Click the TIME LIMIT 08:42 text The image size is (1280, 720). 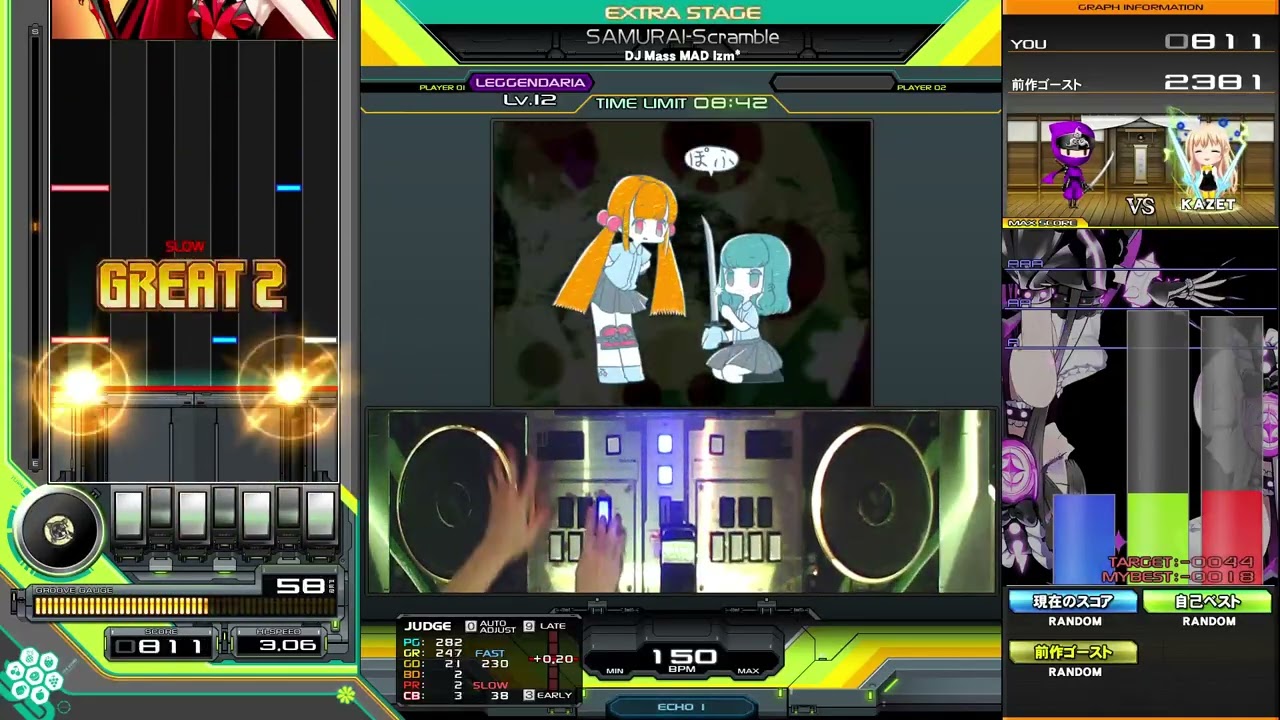[x=681, y=103]
